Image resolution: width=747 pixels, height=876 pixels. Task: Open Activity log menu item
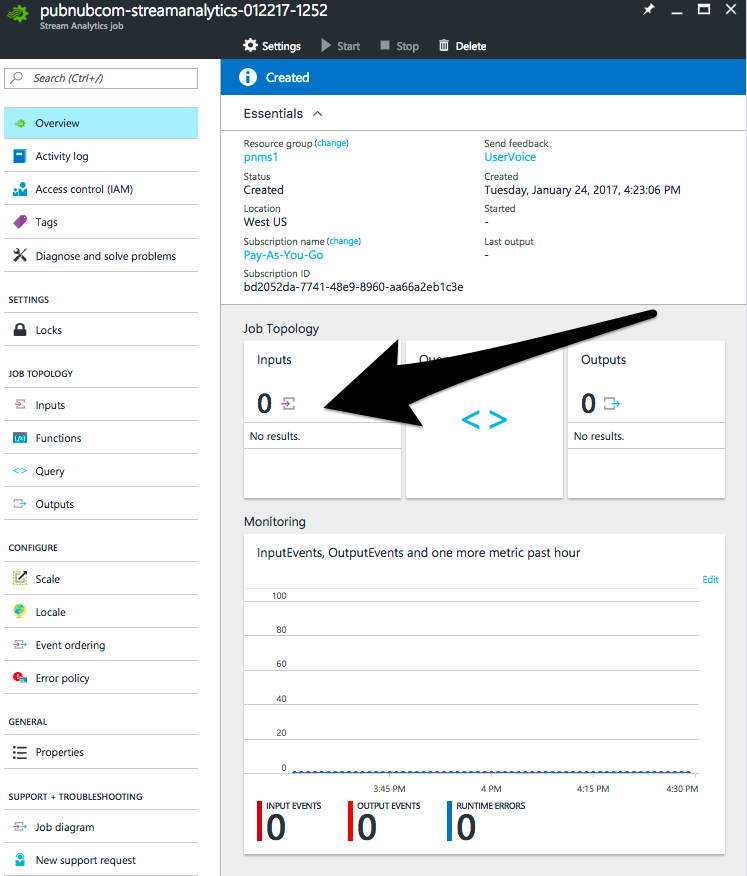[x=101, y=156]
